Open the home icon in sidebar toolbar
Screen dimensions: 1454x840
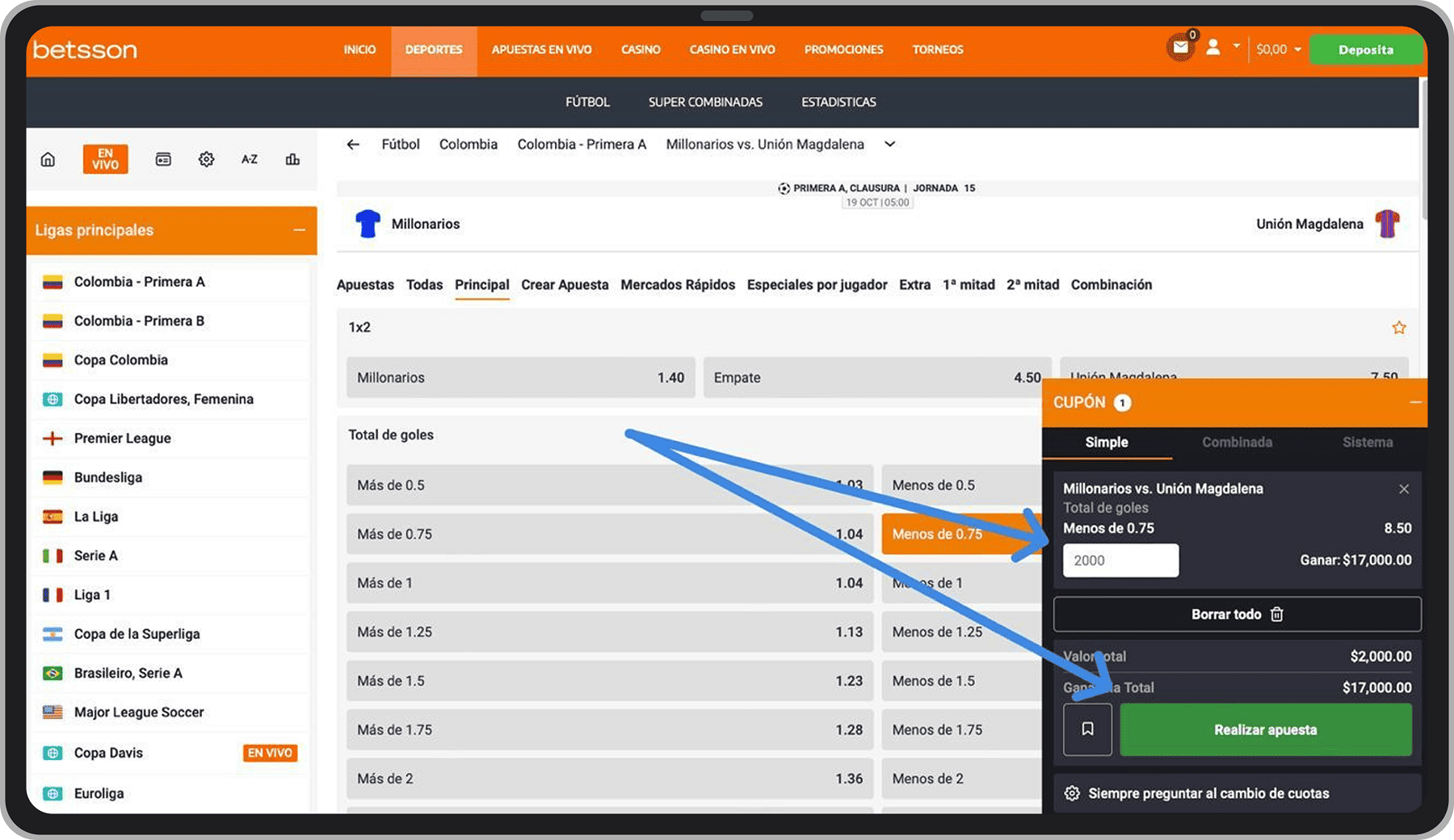(48, 159)
